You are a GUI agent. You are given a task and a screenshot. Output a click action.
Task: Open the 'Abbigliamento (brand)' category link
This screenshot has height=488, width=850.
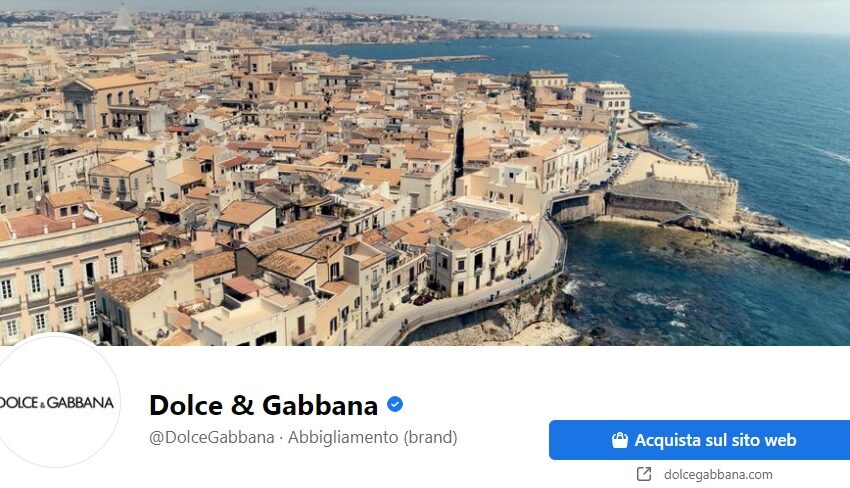coord(372,437)
